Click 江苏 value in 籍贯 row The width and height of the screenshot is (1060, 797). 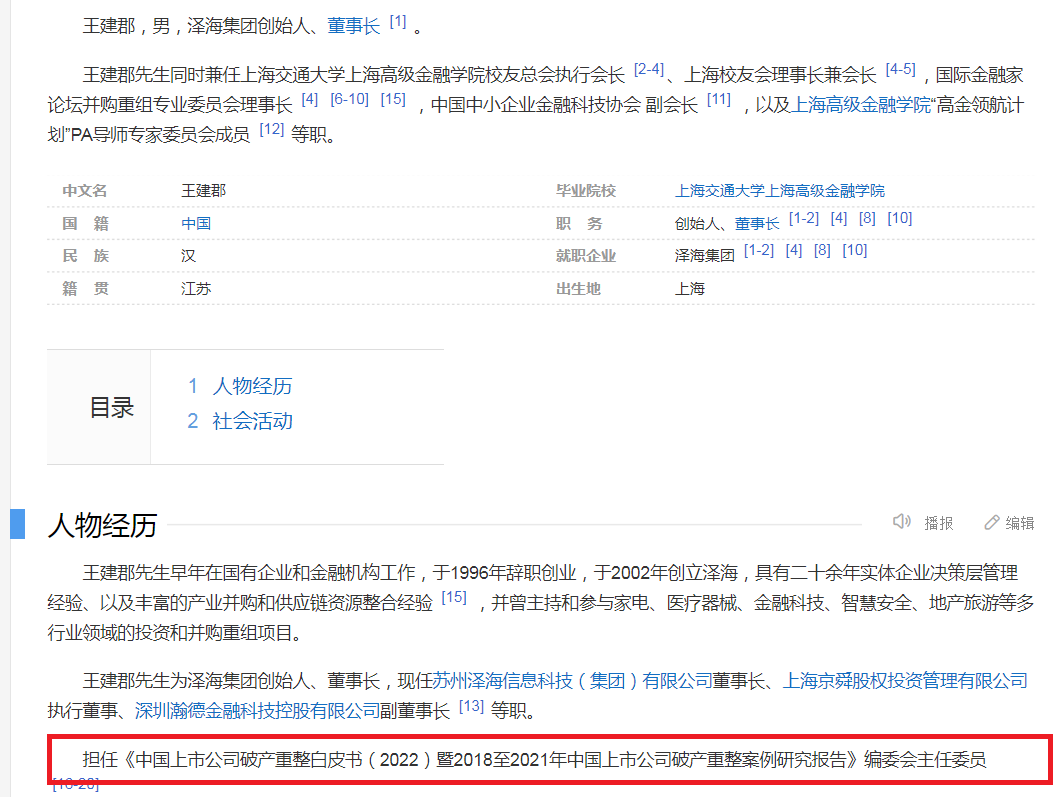[196, 289]
